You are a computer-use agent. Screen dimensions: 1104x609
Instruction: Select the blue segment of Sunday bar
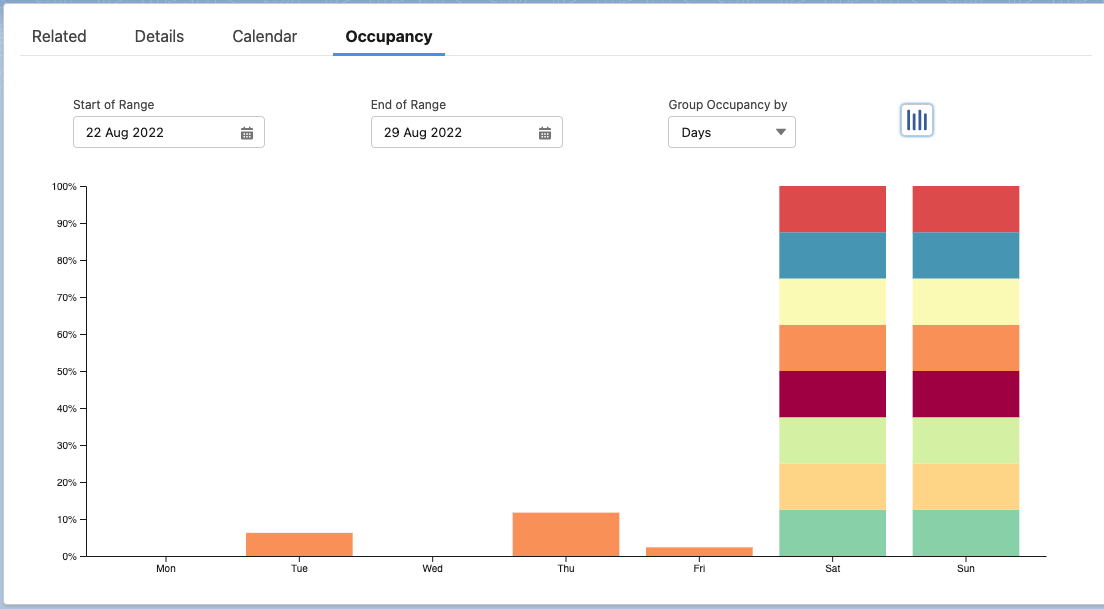click(965, 255)
